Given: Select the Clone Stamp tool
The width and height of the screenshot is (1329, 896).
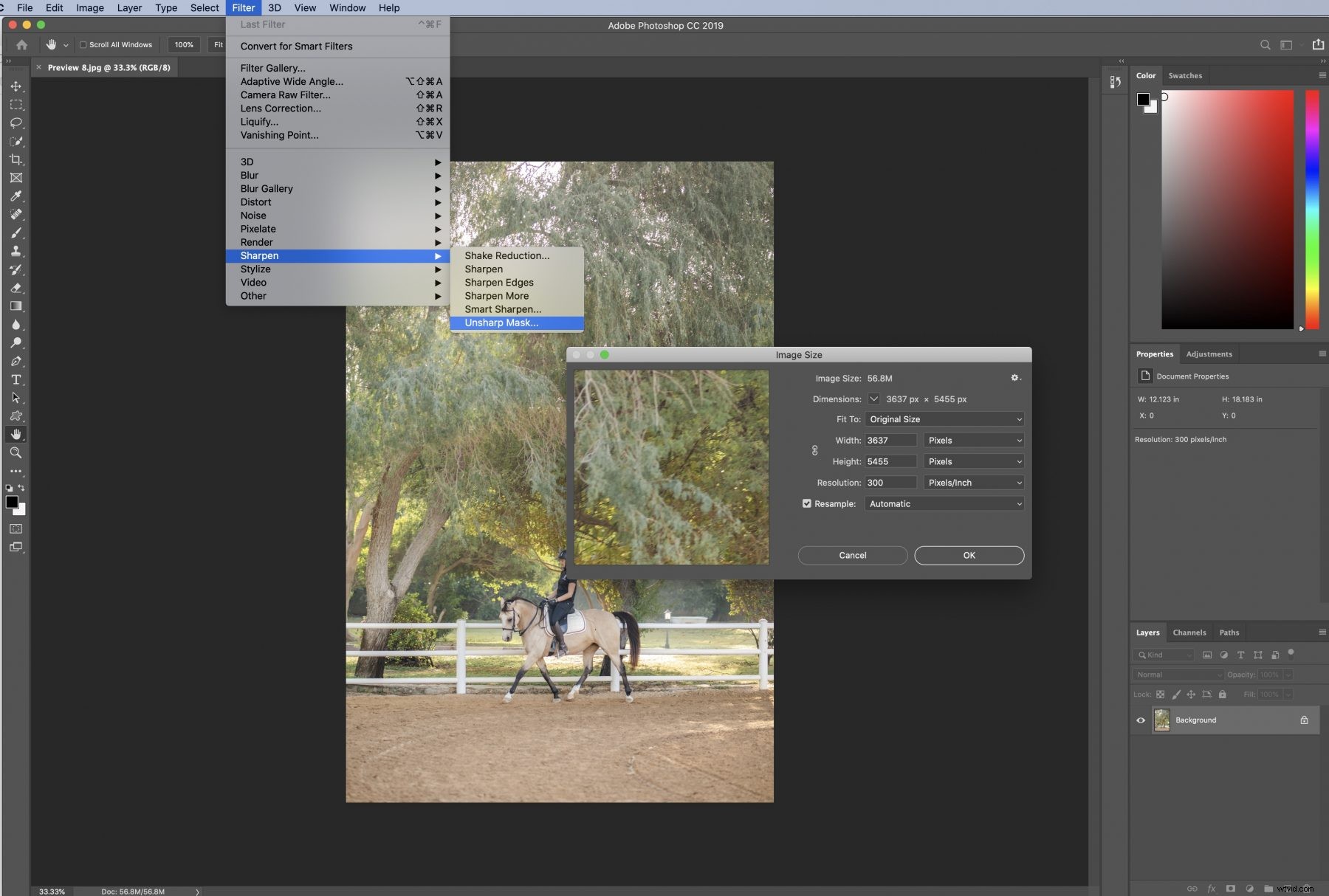Looking at the screenshot, I should click(16, 251).
